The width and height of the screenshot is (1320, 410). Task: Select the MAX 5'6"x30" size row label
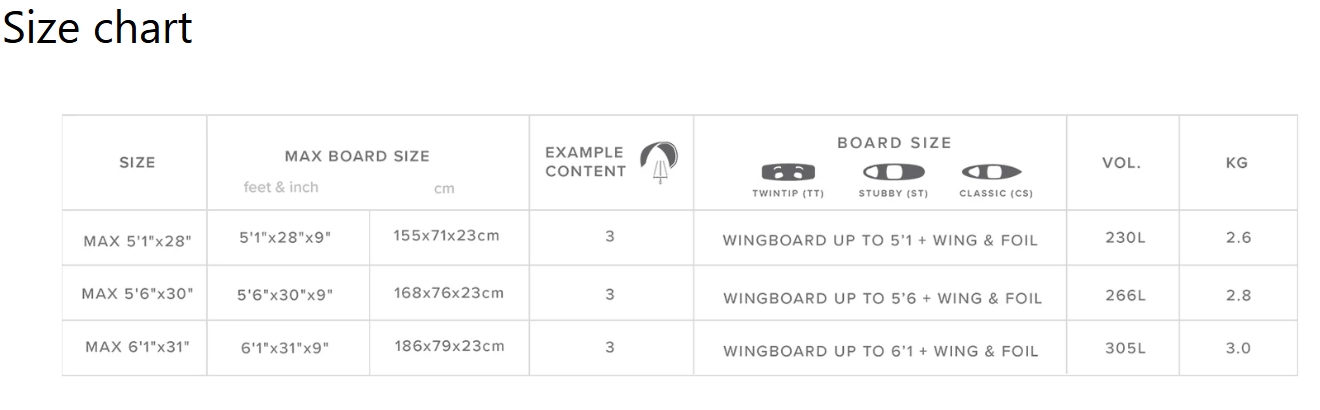137,294
